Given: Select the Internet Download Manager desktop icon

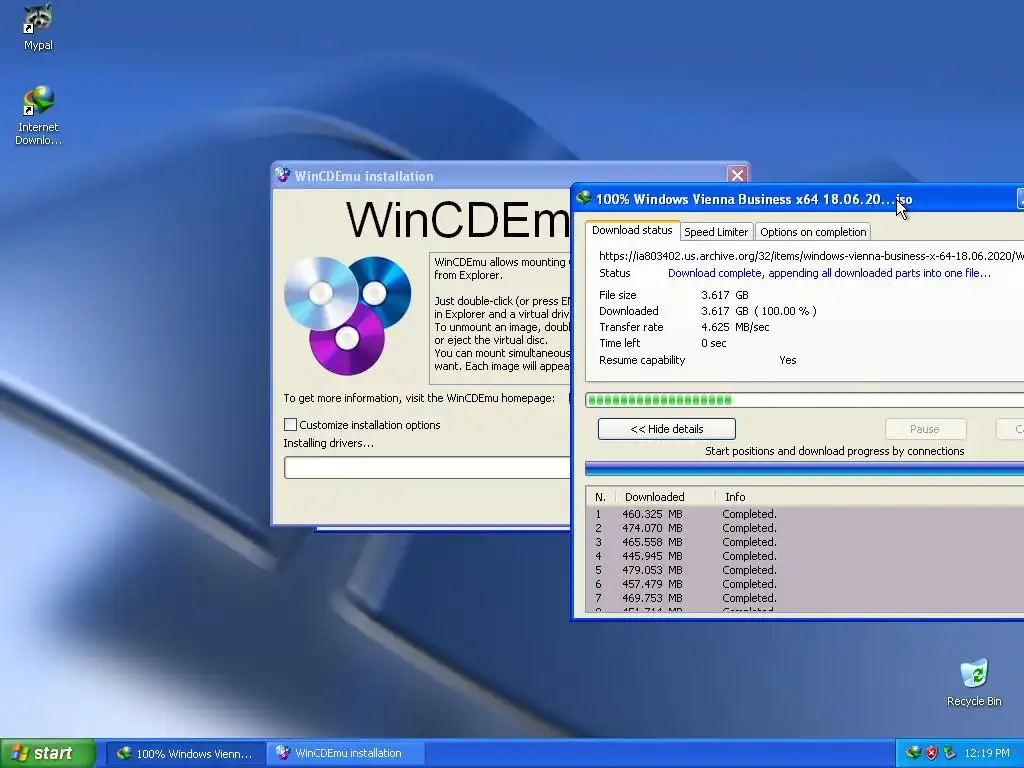Looking at the screenshot, I should (x=38, y=116).
